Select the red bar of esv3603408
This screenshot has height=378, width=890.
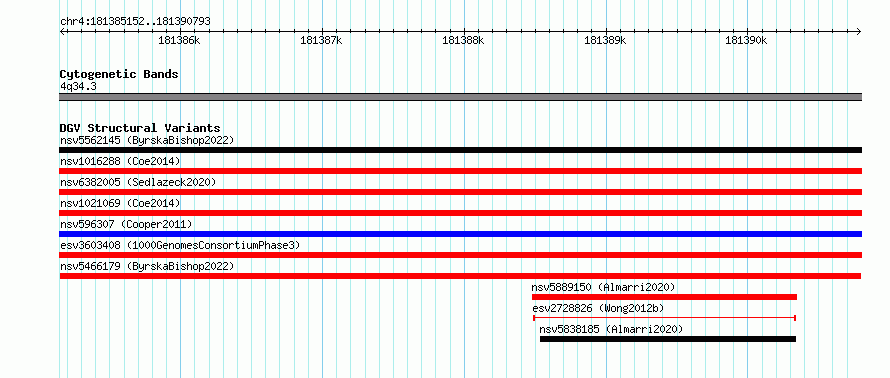tap(460, 255)
